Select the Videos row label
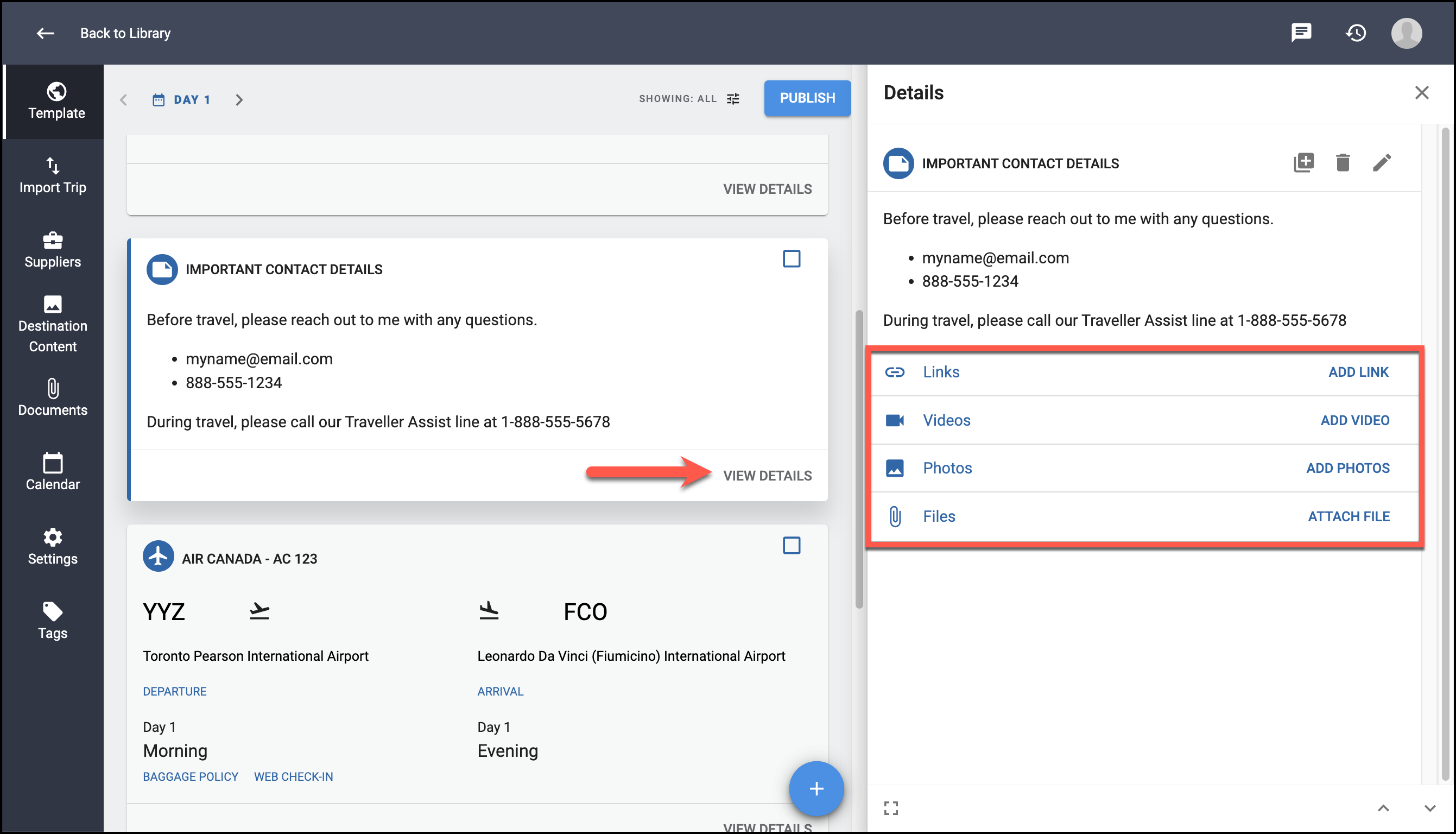The height and width of the screenshot is (834, 1456). (x=946, y=420)
